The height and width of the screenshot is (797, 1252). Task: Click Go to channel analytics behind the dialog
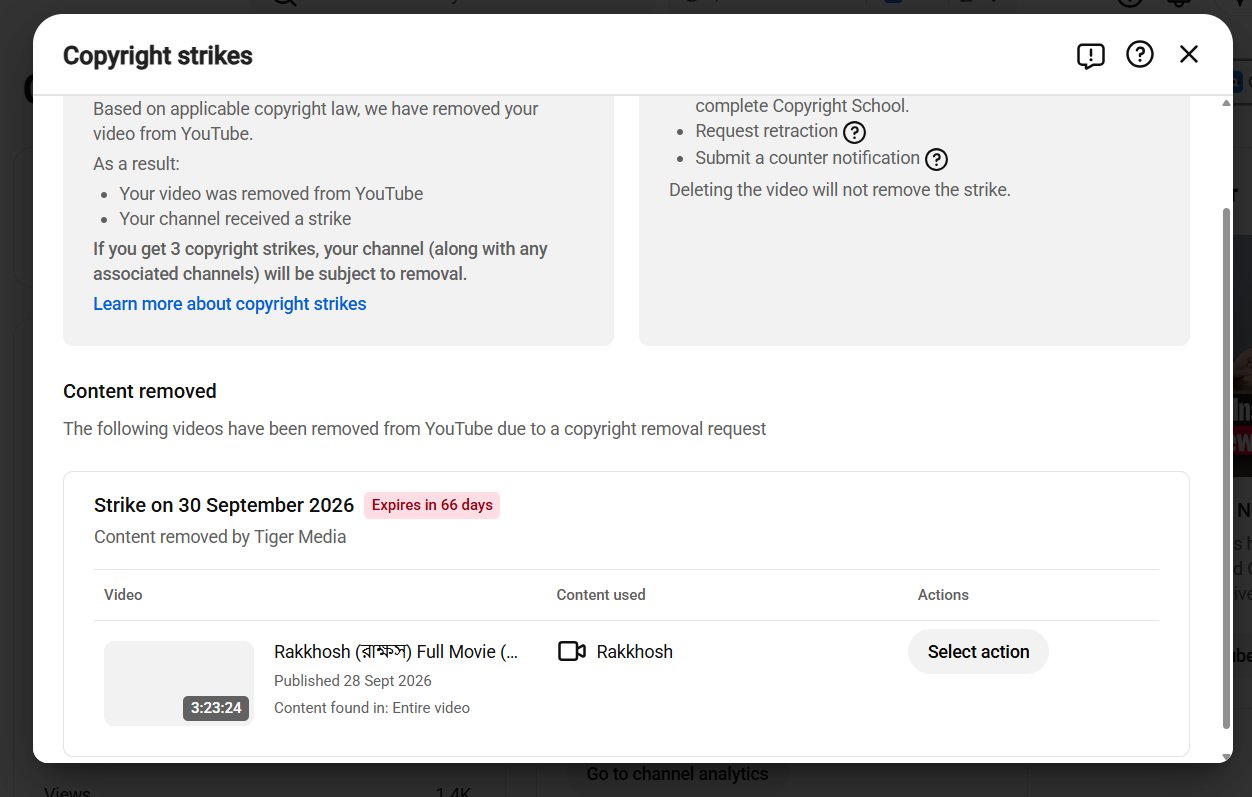coord(677,774)
